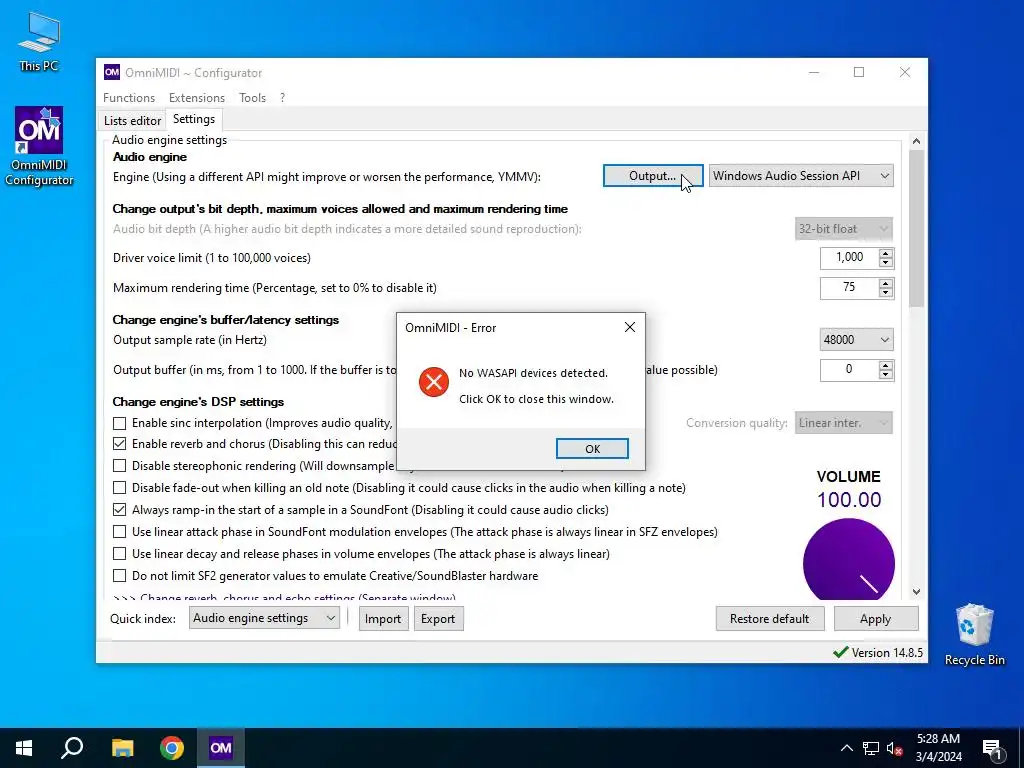Open This PC desktop icon
This screenshot has width=1024, height=768.
[39, 41]
